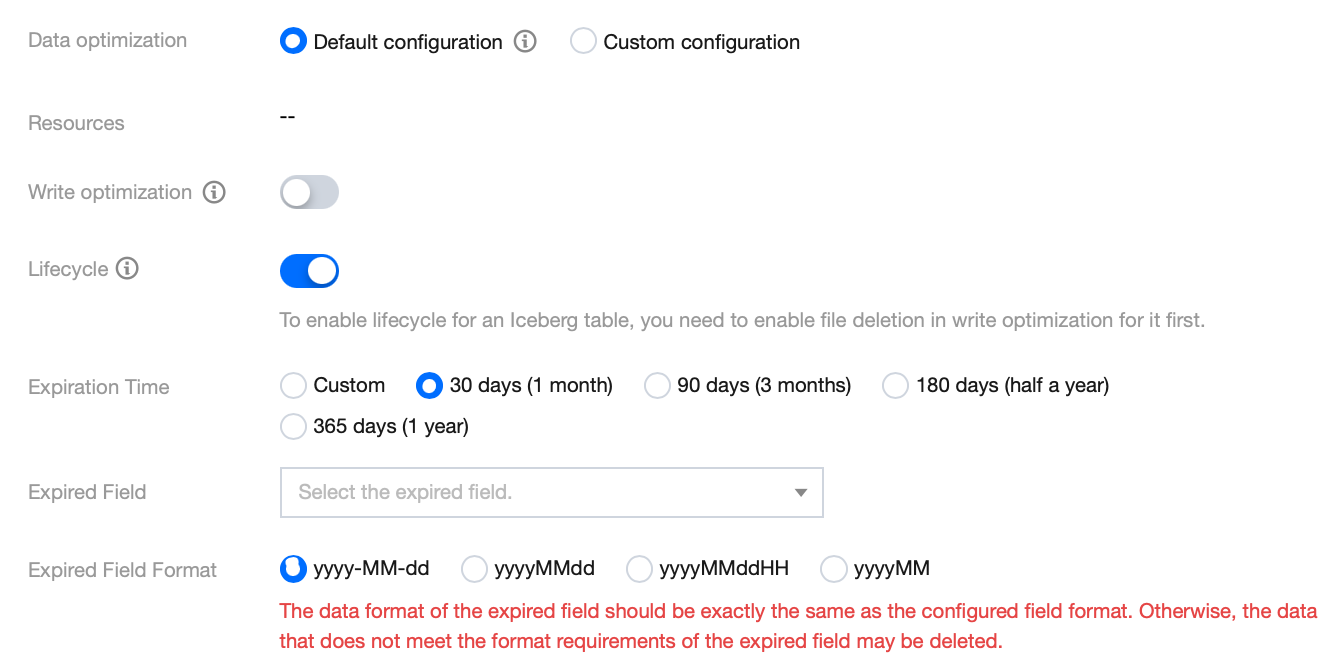Select Default configuration radio button
1330x660 pixels.
293,42
